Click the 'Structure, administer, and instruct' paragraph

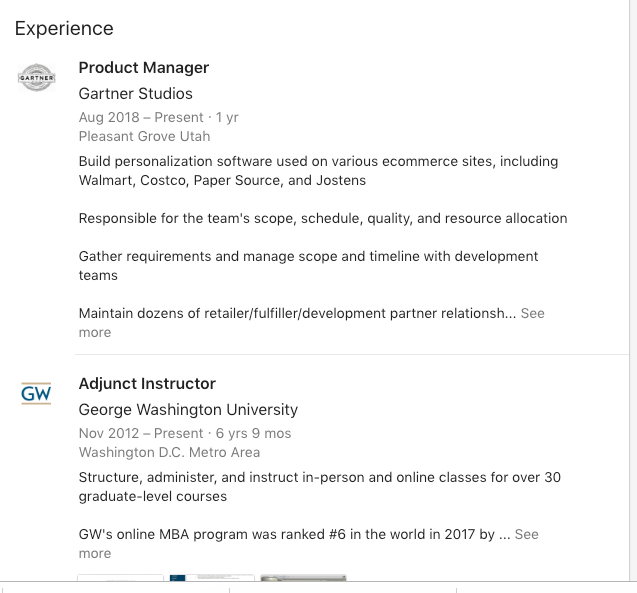[x=320, y=487]
